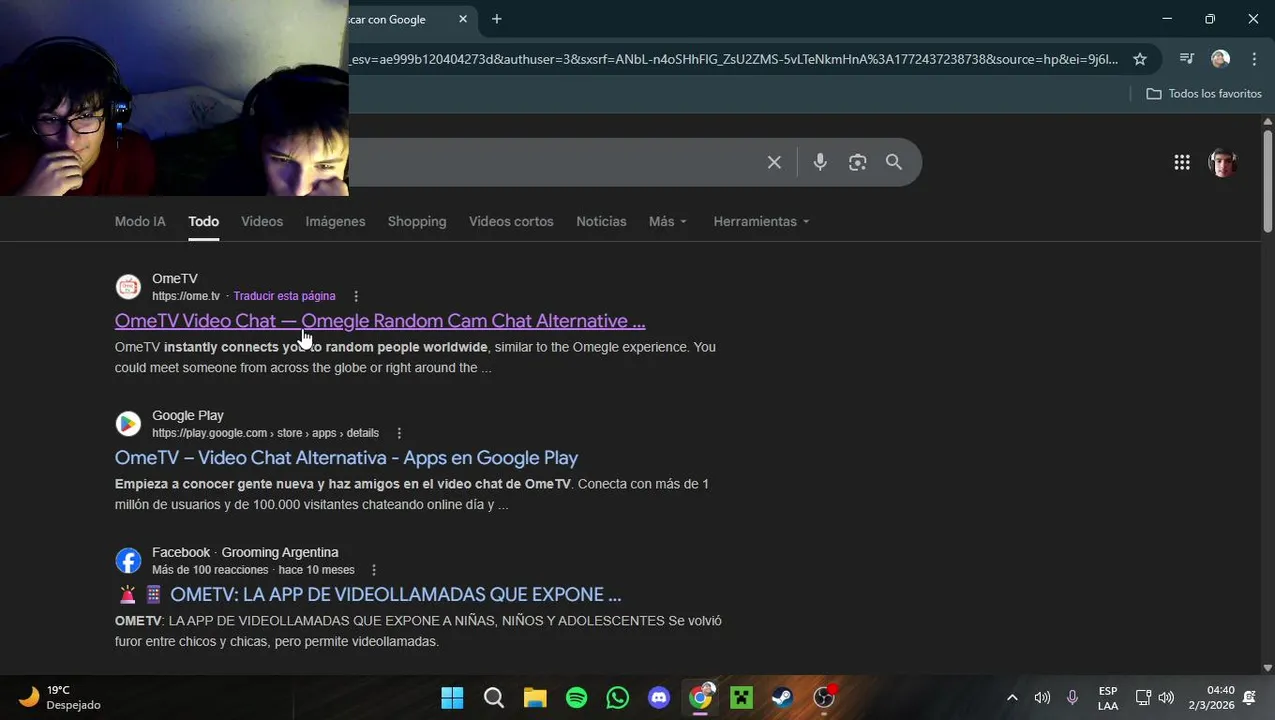Open the Todos los favoritos folder
The image size is (1275, 720).
click(1204, 93)
